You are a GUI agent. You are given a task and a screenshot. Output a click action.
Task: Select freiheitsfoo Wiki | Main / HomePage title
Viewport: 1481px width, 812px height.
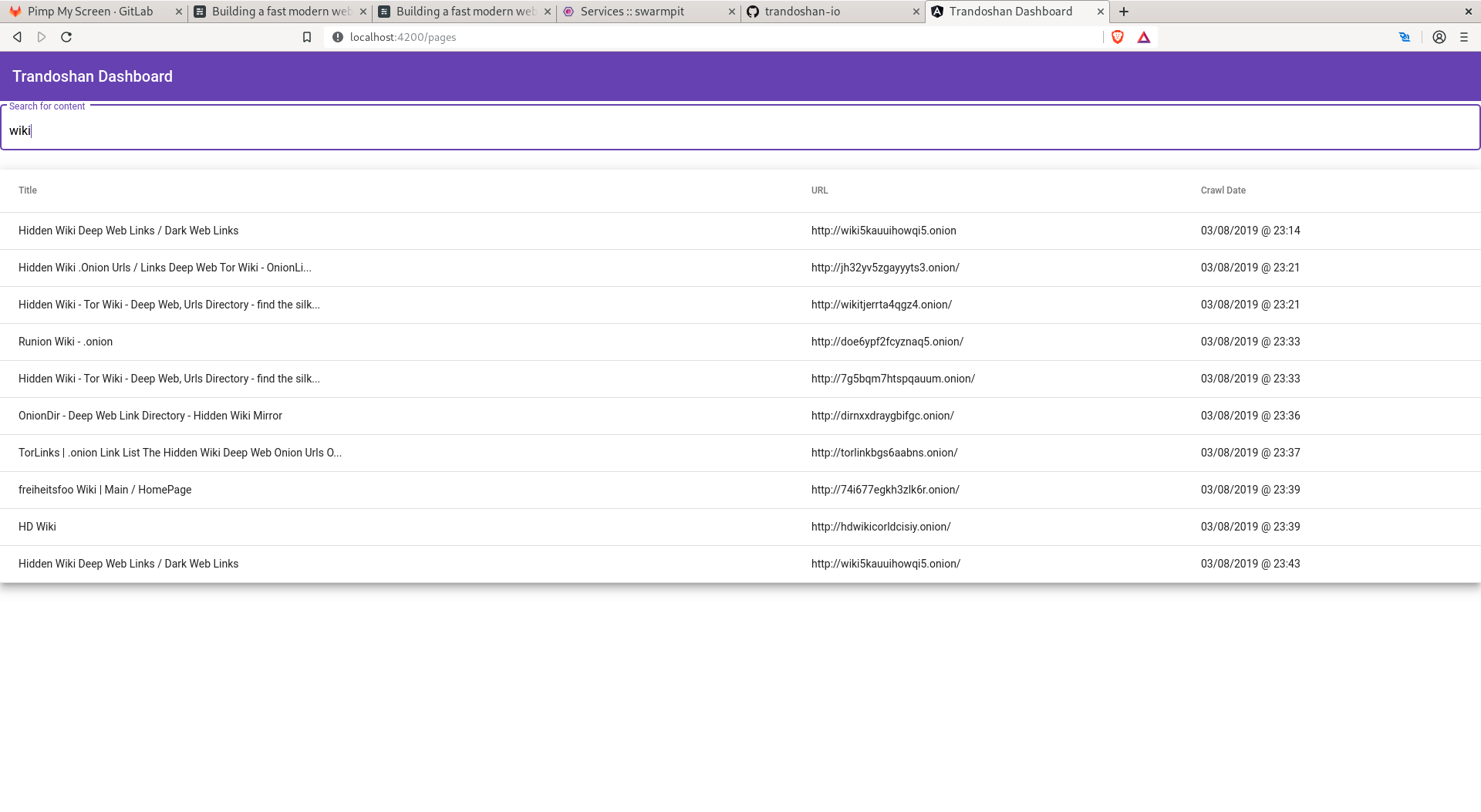[105, 490]
